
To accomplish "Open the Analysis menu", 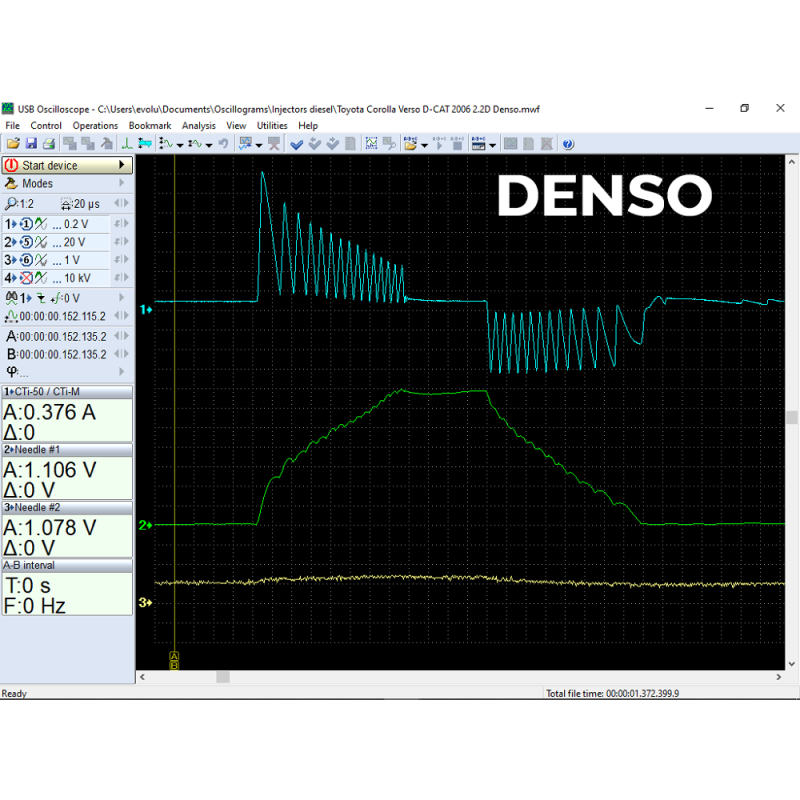I will click(198, 126).
